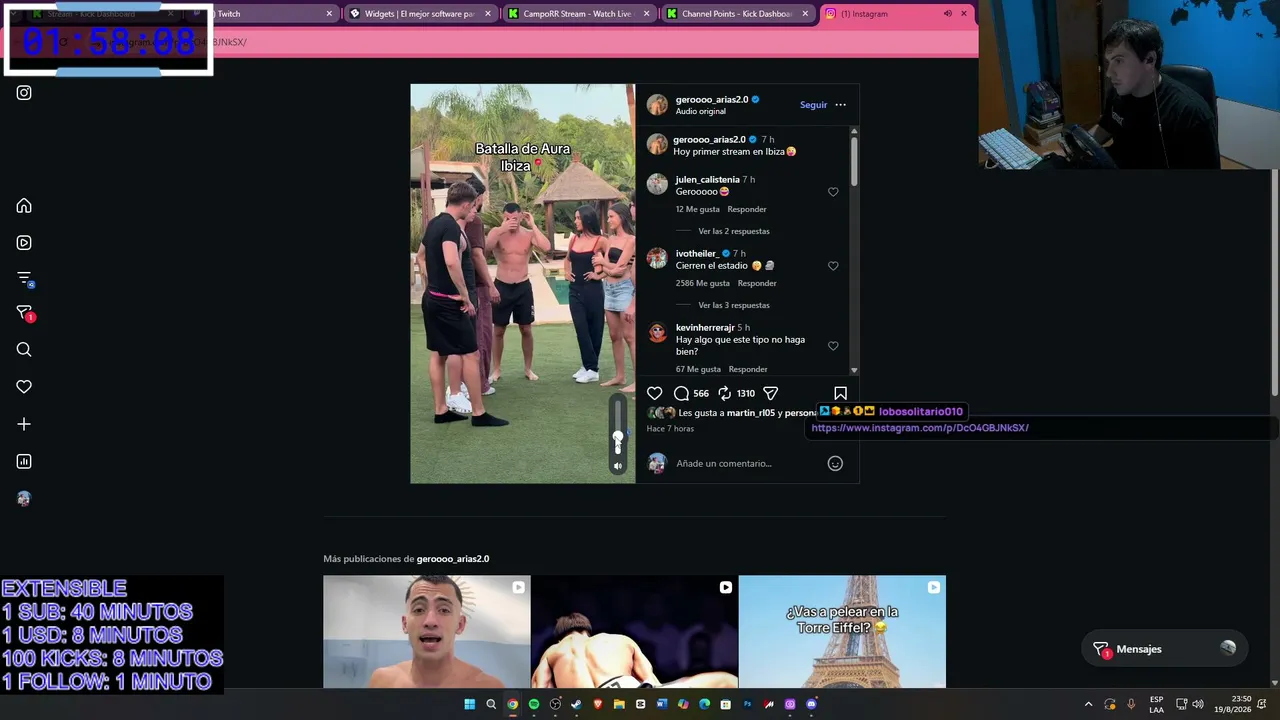This screenshot has height=720, width=1280.
Task: View '2586 Me gusta' likes on comment
Action: [x=701, y=283]
